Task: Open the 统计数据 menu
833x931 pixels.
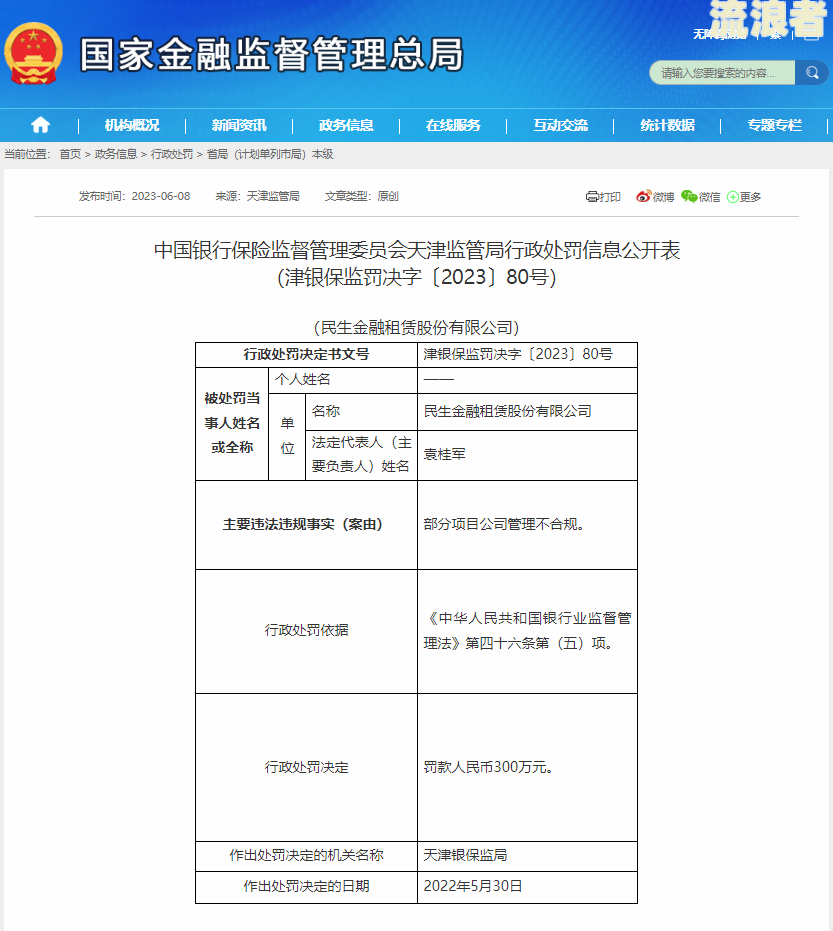Action: pos(667,125)
